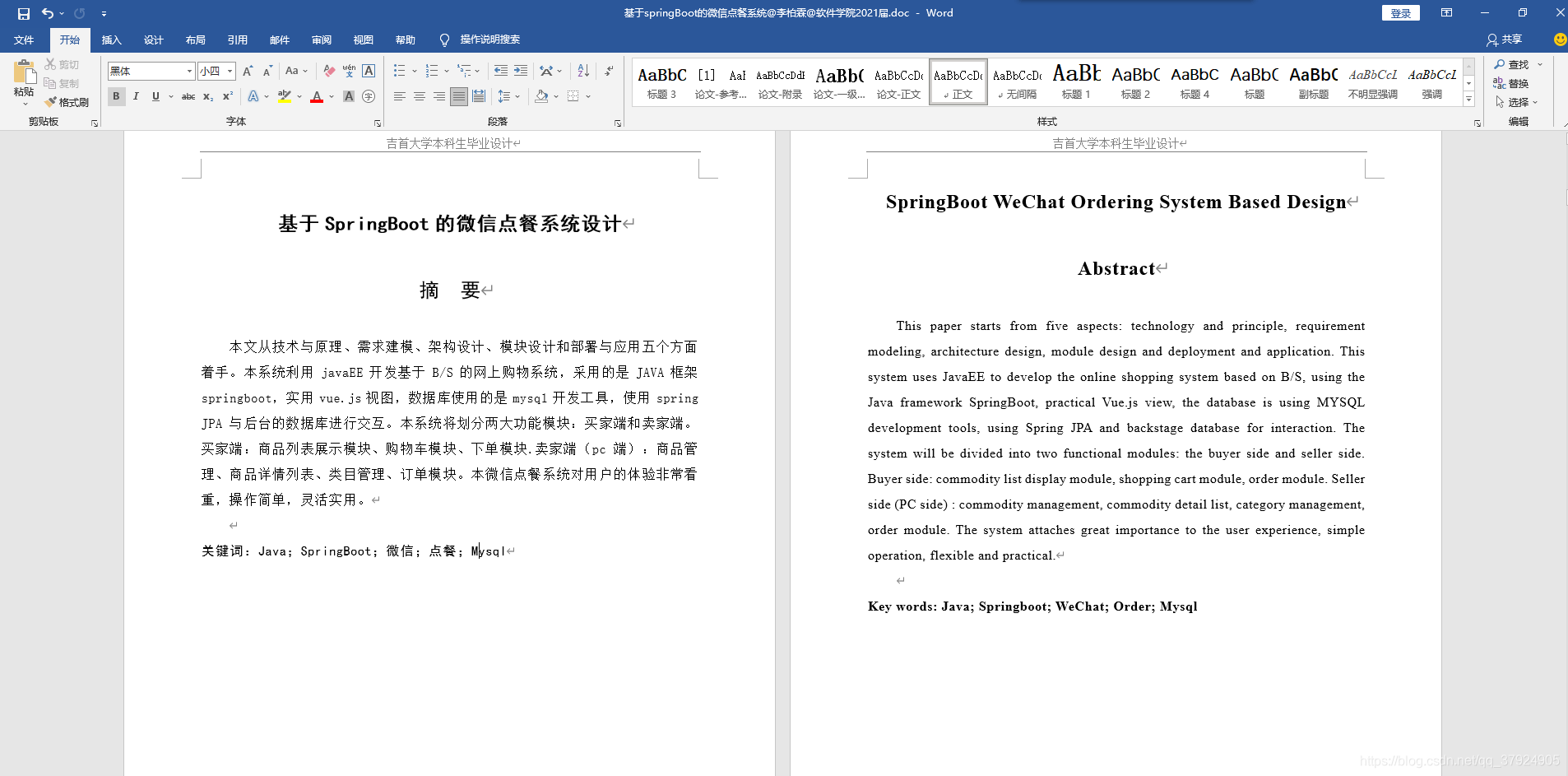Open the 选择 Select dropdown
1568x776 pixels.
coord(1515,102)
